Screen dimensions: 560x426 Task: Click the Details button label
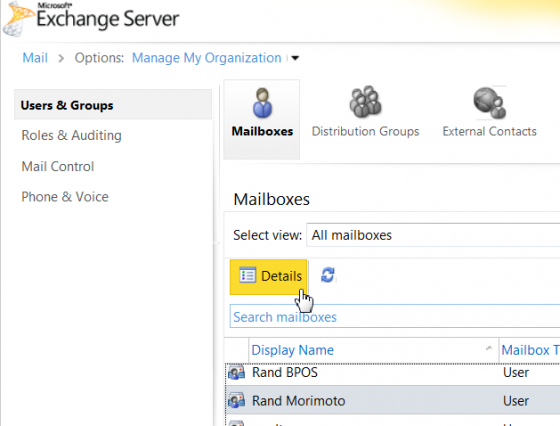(x=281, y=276)
